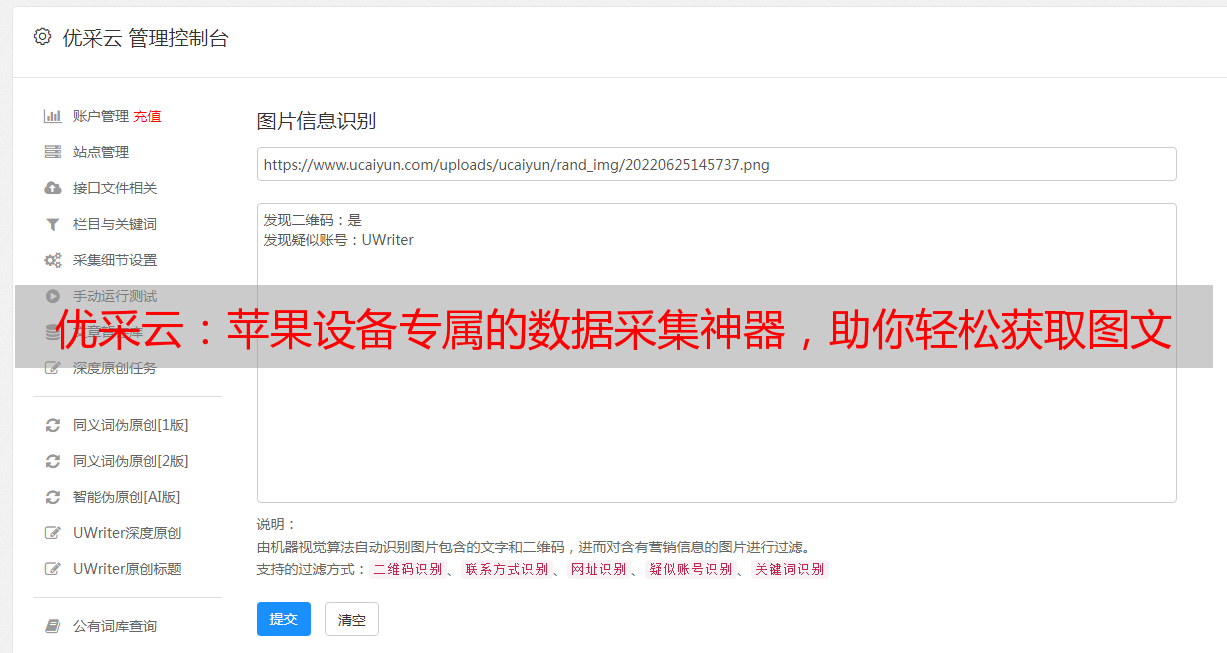Screen dimensions: 1227x653
Task: Open UWriter原创标题 menu item
Action: coord(127,569)
